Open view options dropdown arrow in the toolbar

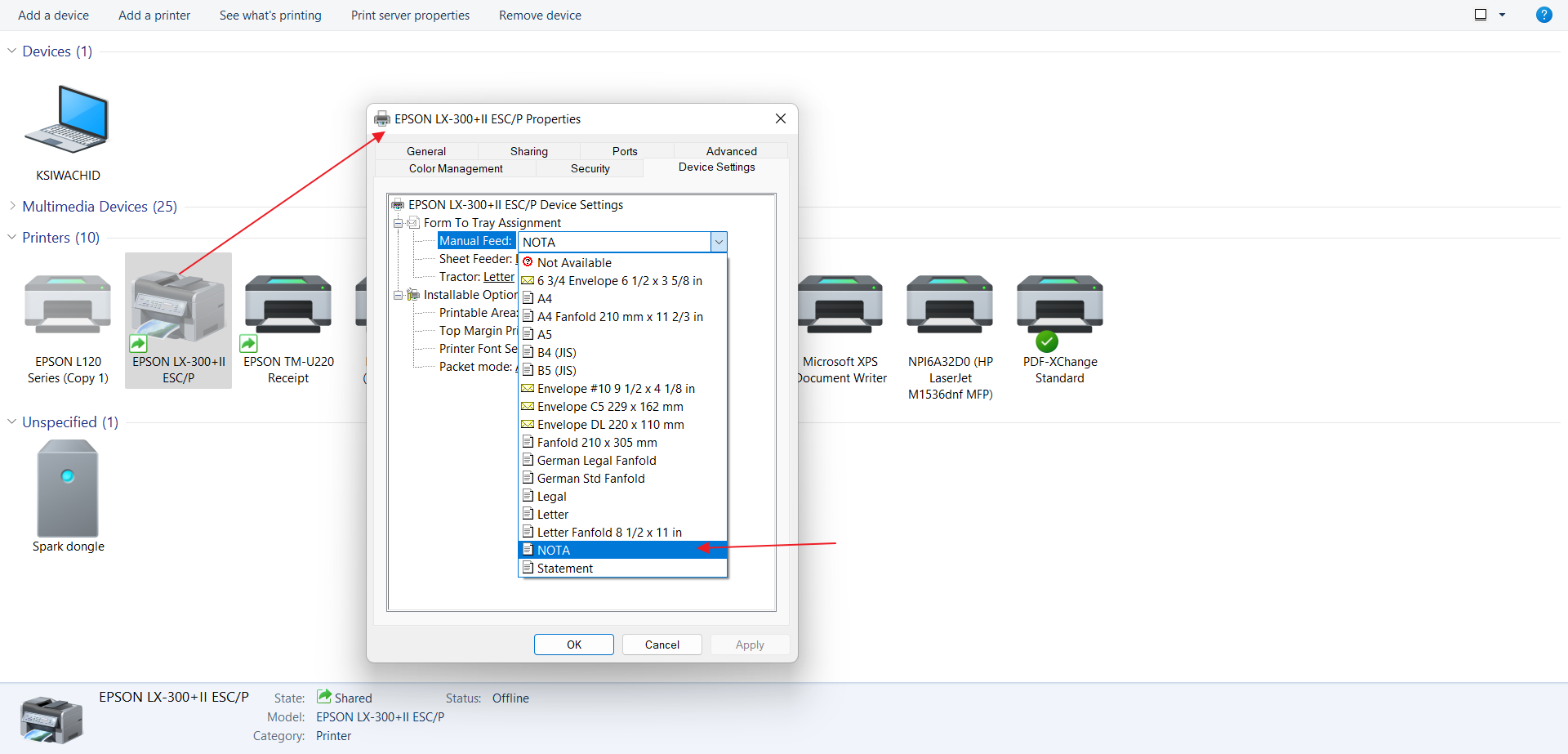1502,15
